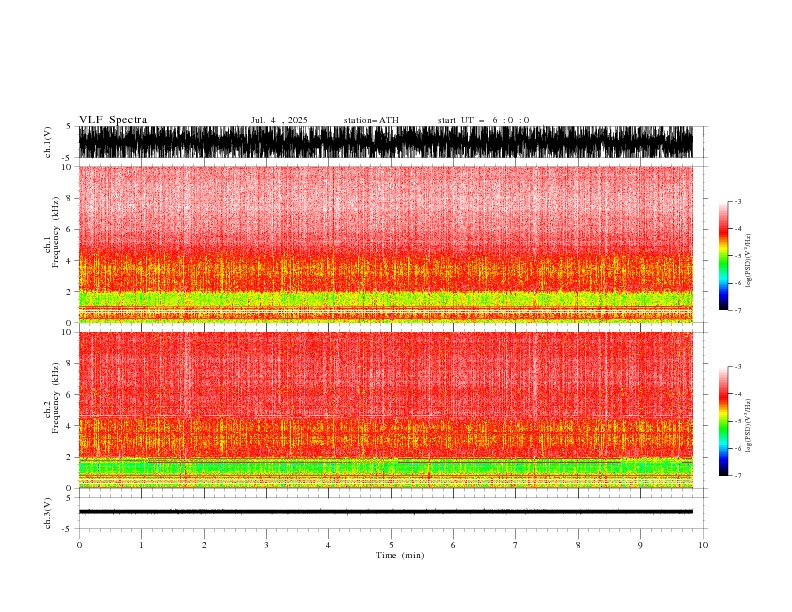The height and width of the screenshot is (612, 792).
Task: Click time axis tick label "5"
Action: coord(391,545)
